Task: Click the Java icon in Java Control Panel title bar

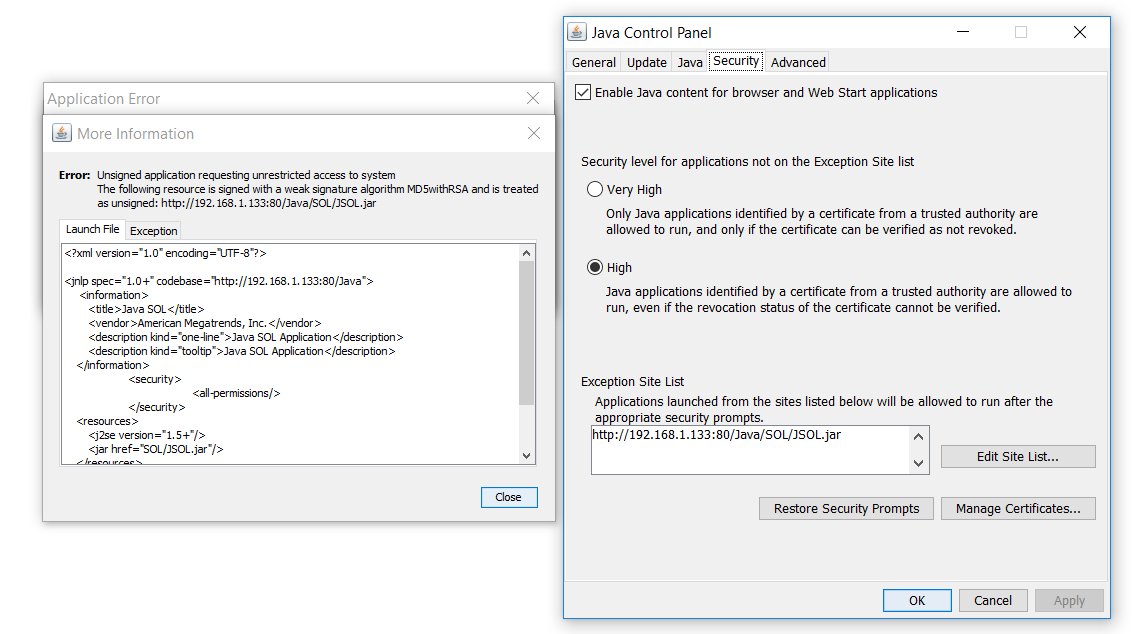Action: [577, 32]
